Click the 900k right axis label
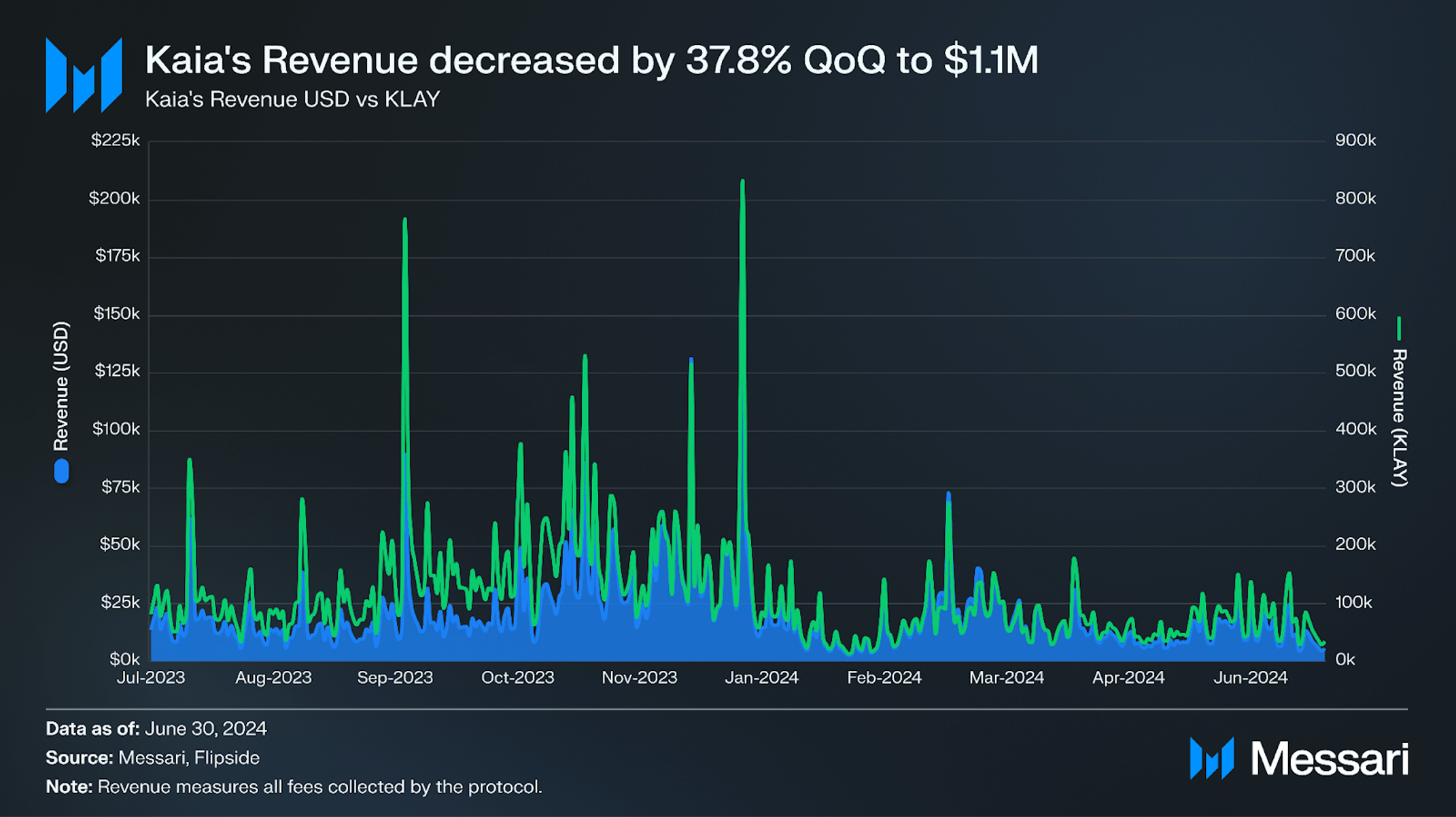Viewport: 1456px width, 817px height. click(1355, 140)
